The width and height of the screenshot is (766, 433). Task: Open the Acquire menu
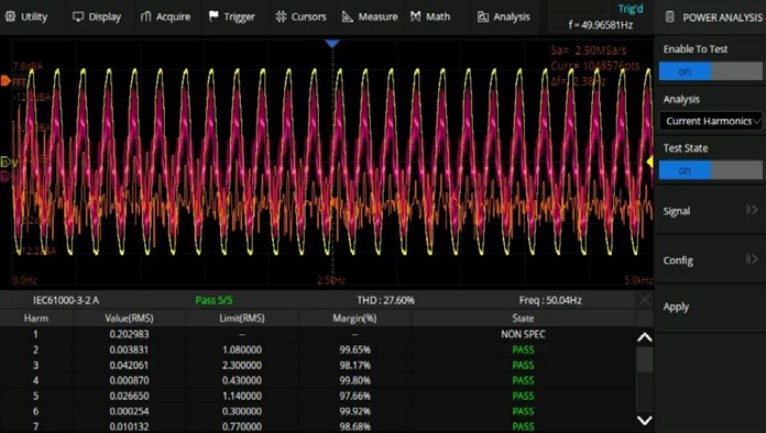click(166, 17)
